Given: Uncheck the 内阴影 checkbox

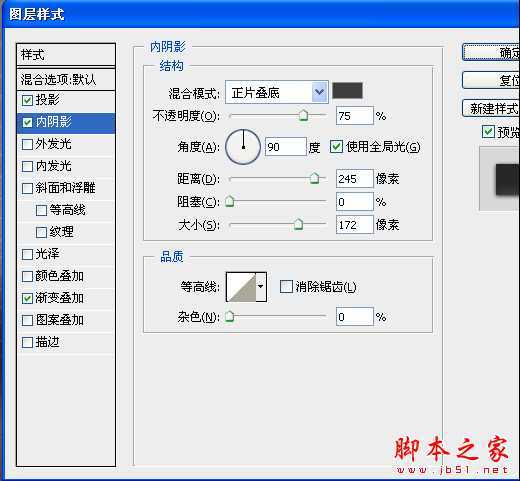Looking at the screenshot, I should [x=27, y=122].
